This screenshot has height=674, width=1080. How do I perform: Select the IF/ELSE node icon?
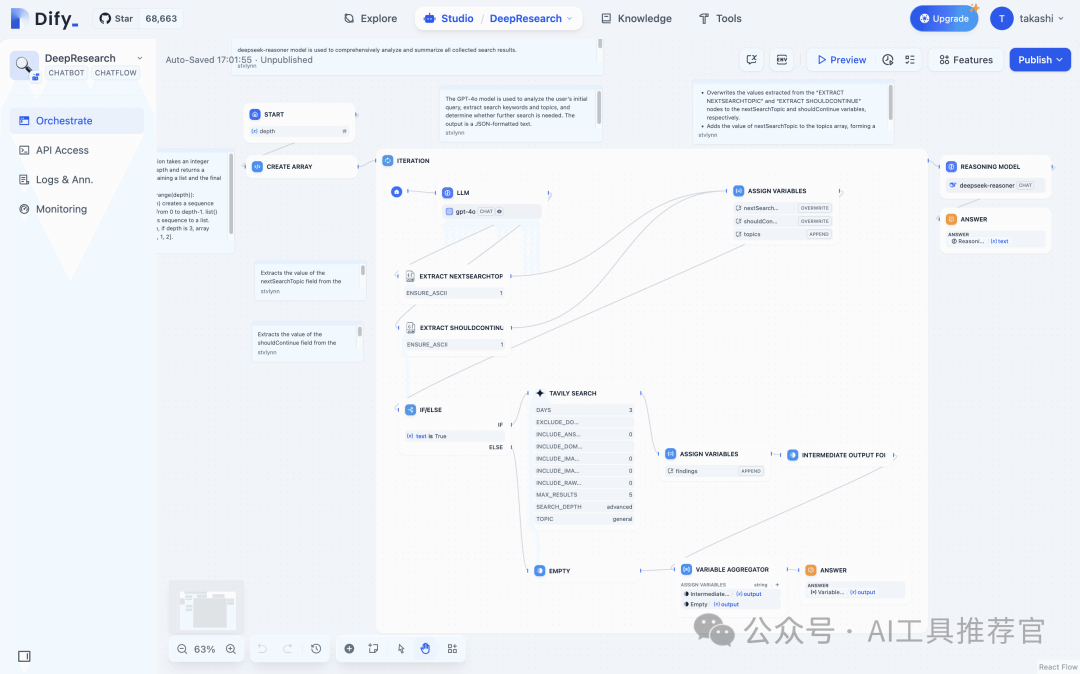click(x=411, y=410)
